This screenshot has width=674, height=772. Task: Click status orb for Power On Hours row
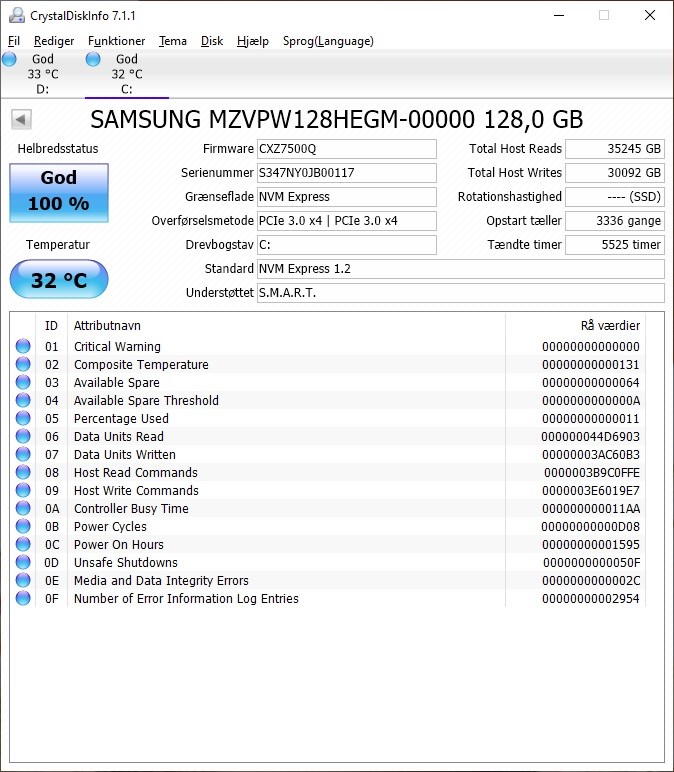point(23,544)
